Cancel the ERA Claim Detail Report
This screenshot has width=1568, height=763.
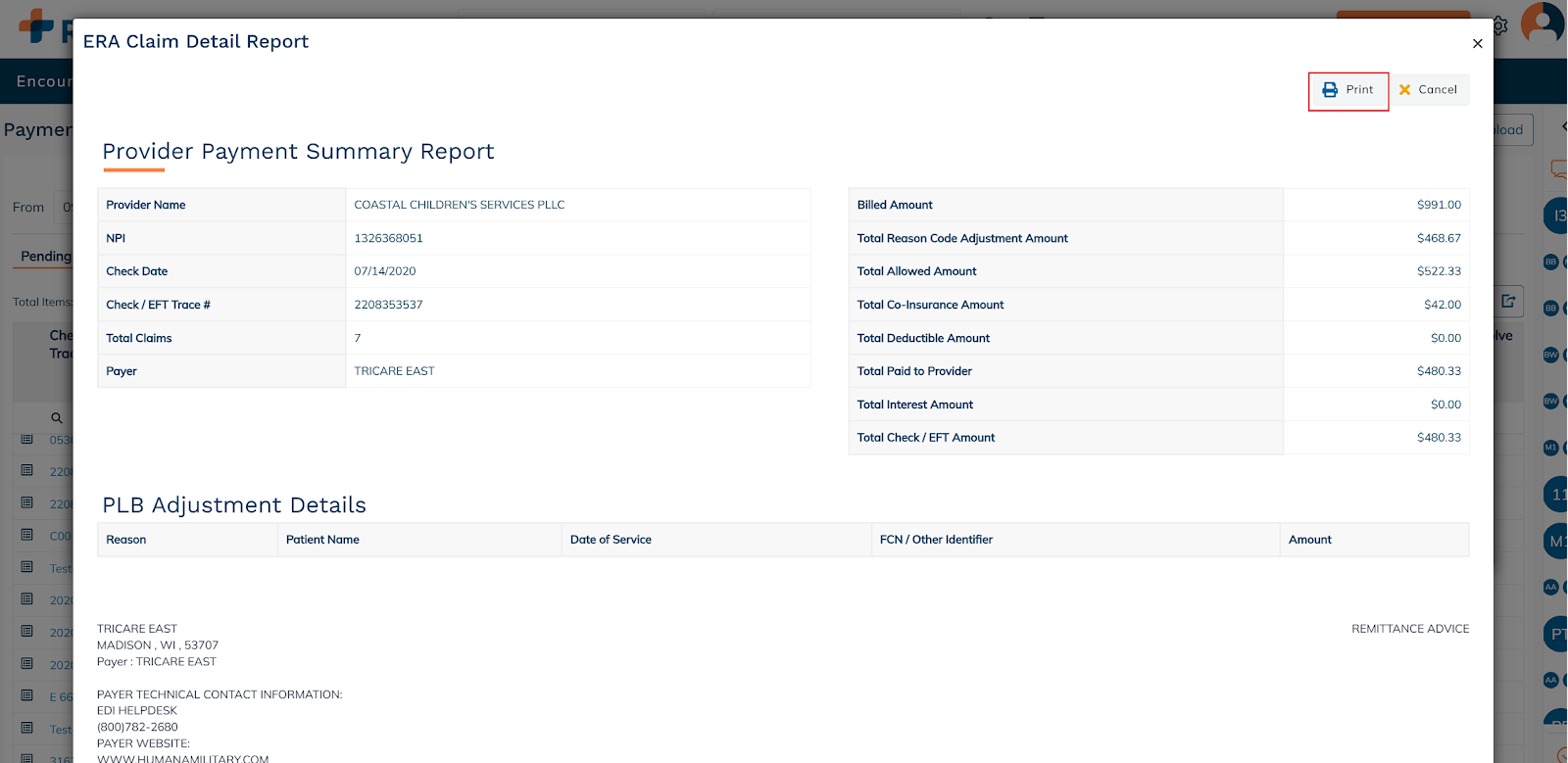coord(1429,90)
